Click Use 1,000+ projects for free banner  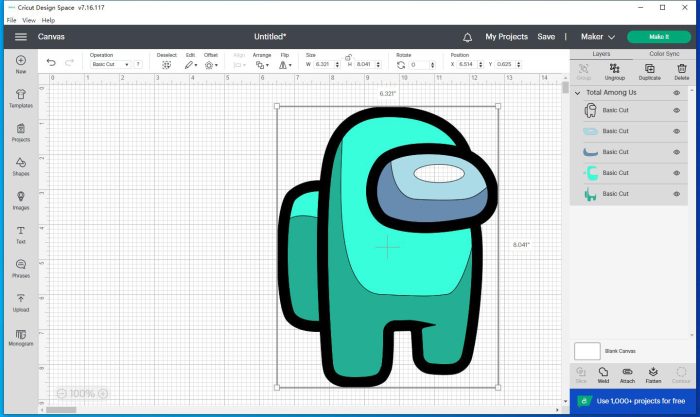point(633,401)
